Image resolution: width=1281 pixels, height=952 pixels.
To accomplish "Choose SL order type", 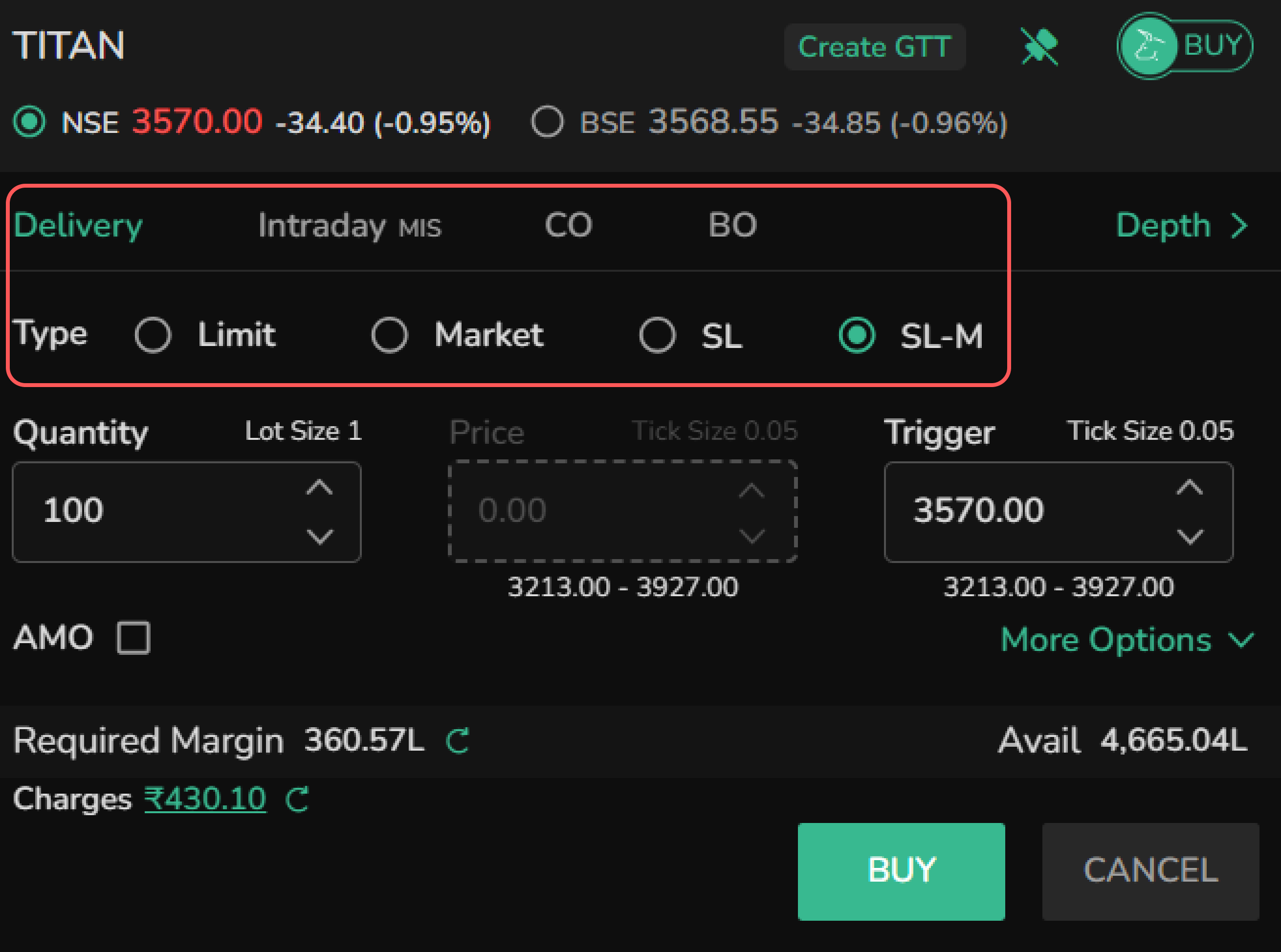I will point(657,335).
